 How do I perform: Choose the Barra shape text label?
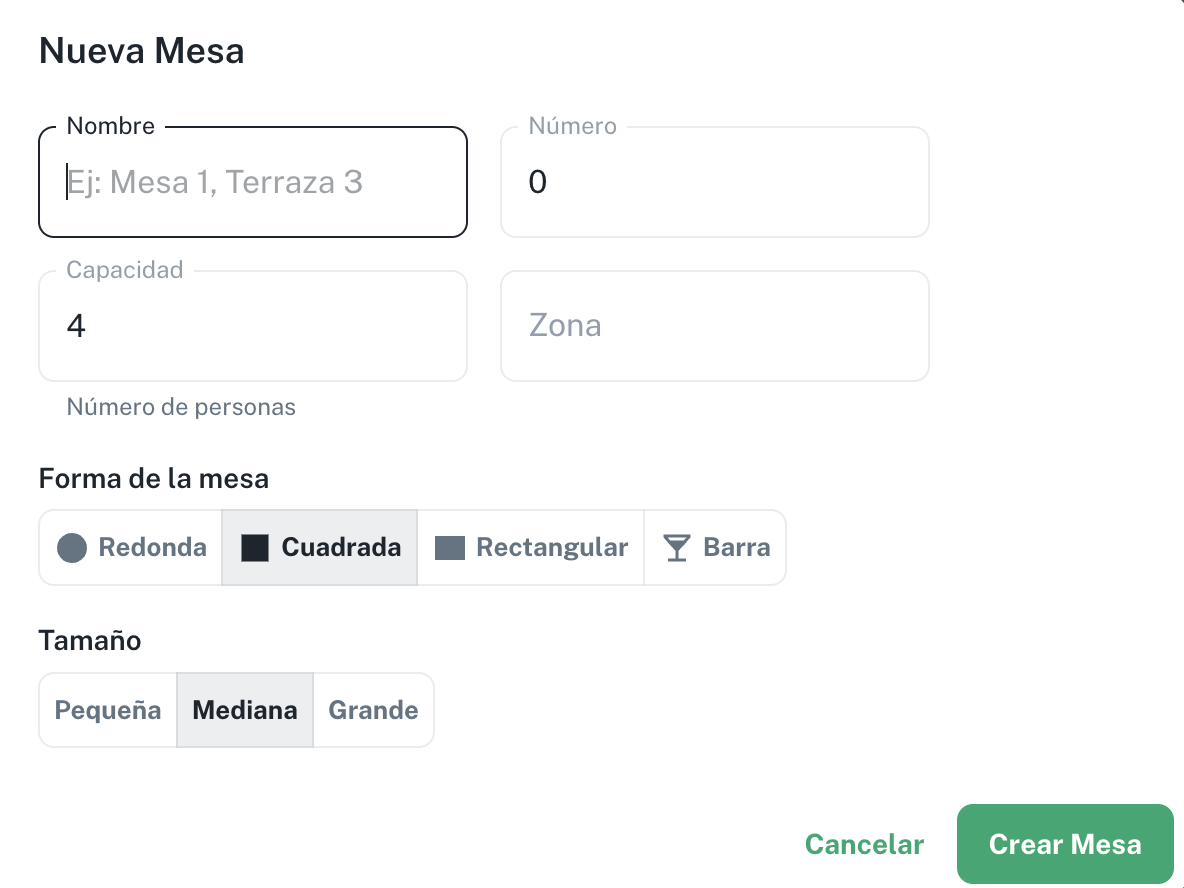pos(737,548)
